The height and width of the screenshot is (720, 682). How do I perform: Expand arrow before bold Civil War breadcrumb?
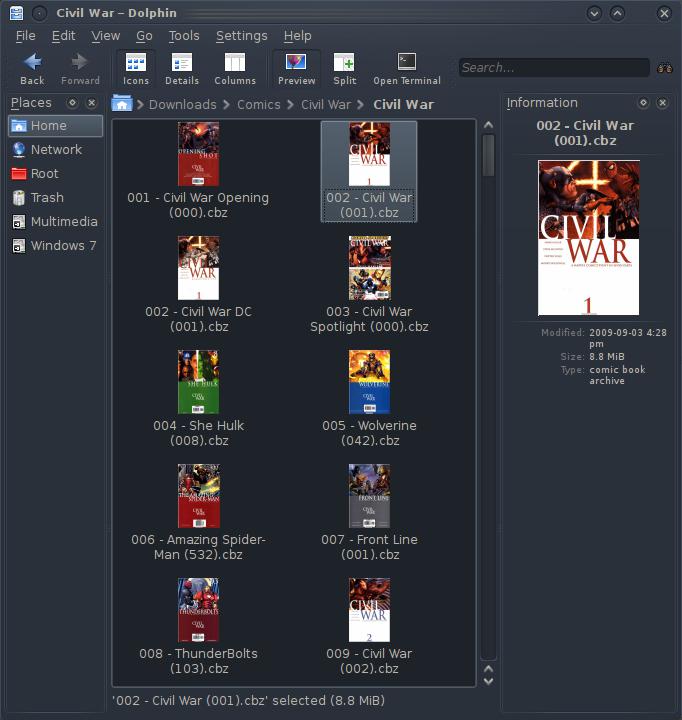(x=361, y=105)
